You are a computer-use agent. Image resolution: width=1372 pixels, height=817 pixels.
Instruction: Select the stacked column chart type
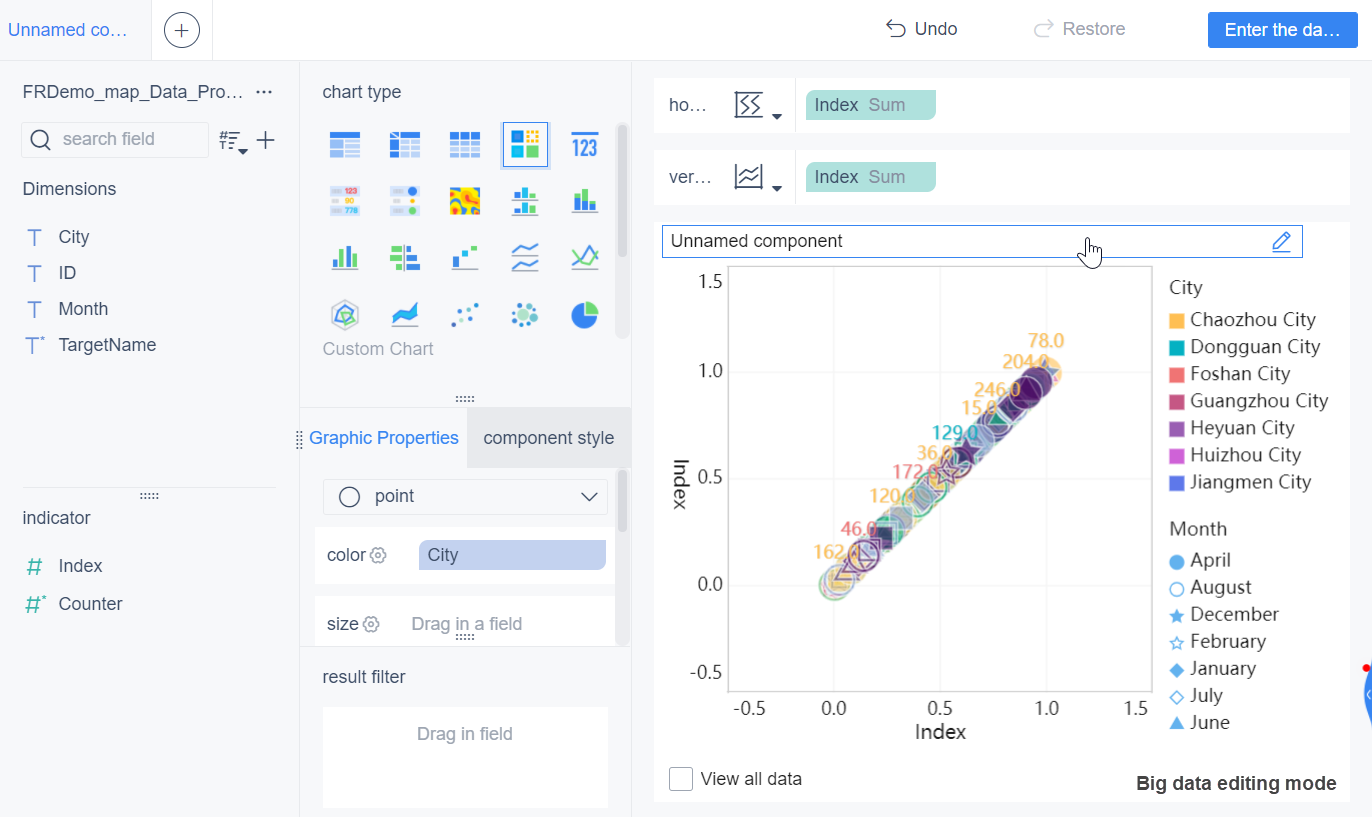point(585,201)
